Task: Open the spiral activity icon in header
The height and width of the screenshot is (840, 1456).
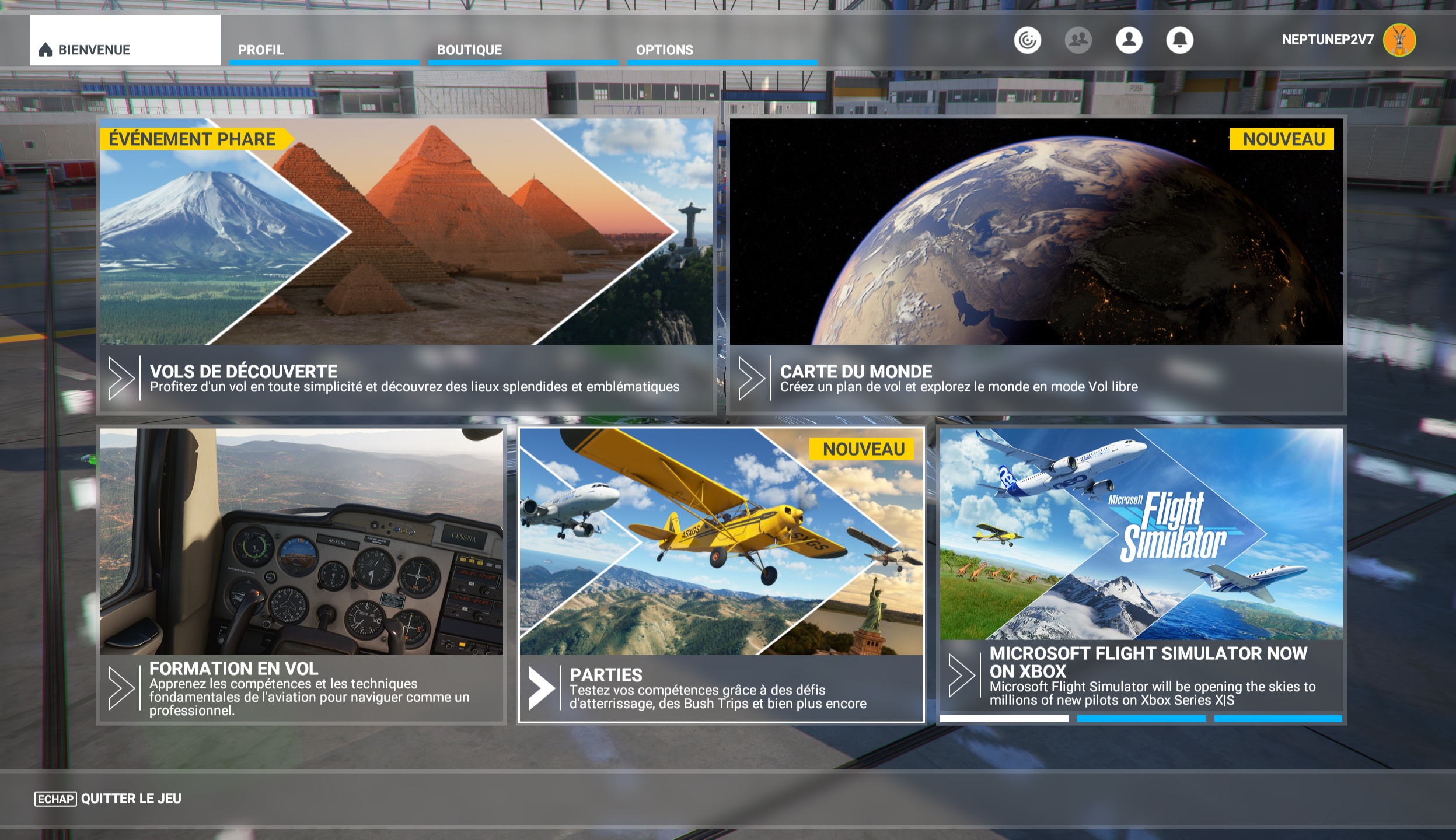Action: (1027, 40)
